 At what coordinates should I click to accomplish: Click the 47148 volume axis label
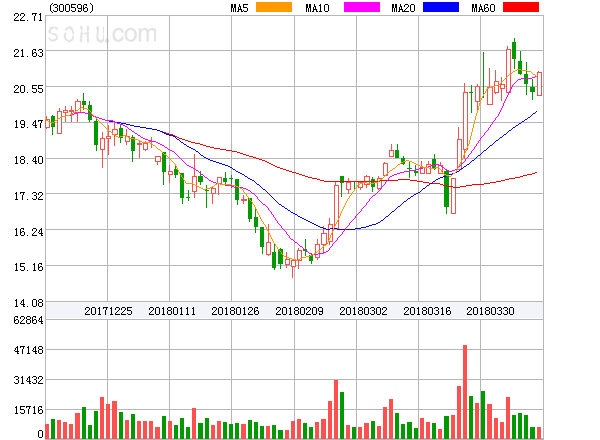pos(28,350)
